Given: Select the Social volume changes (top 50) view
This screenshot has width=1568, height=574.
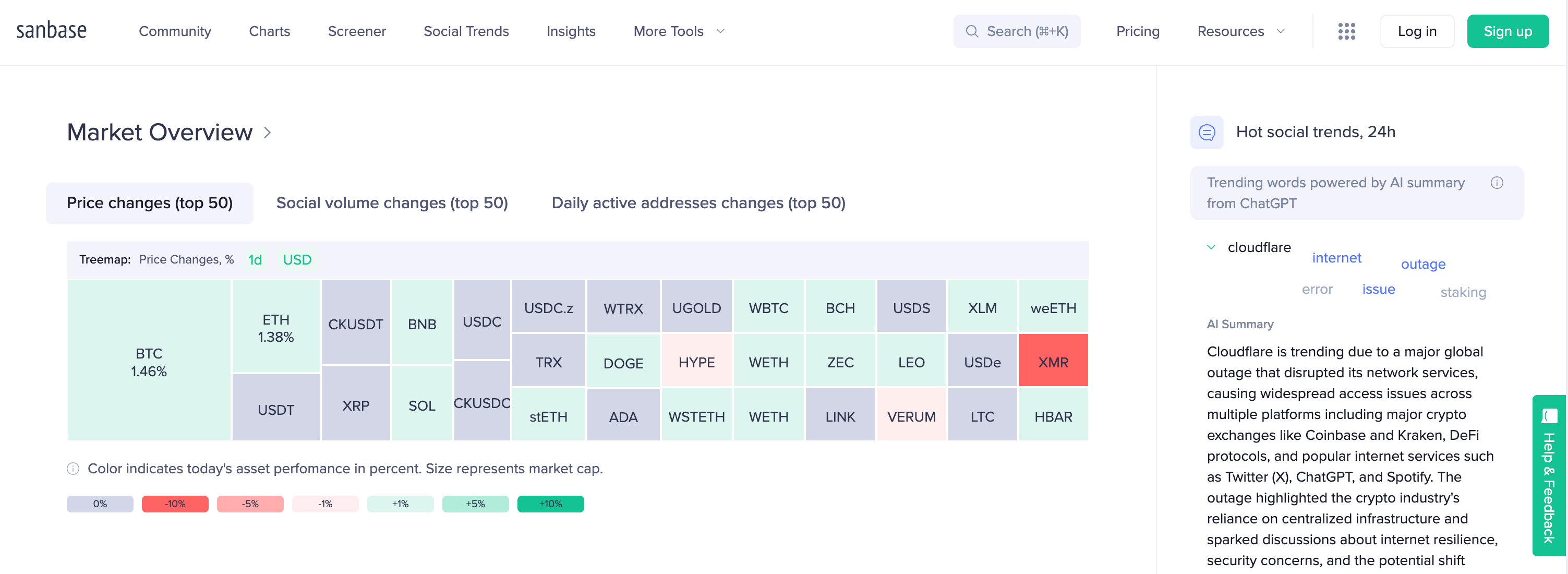Looking at the screenshot, I should (392, 202).
